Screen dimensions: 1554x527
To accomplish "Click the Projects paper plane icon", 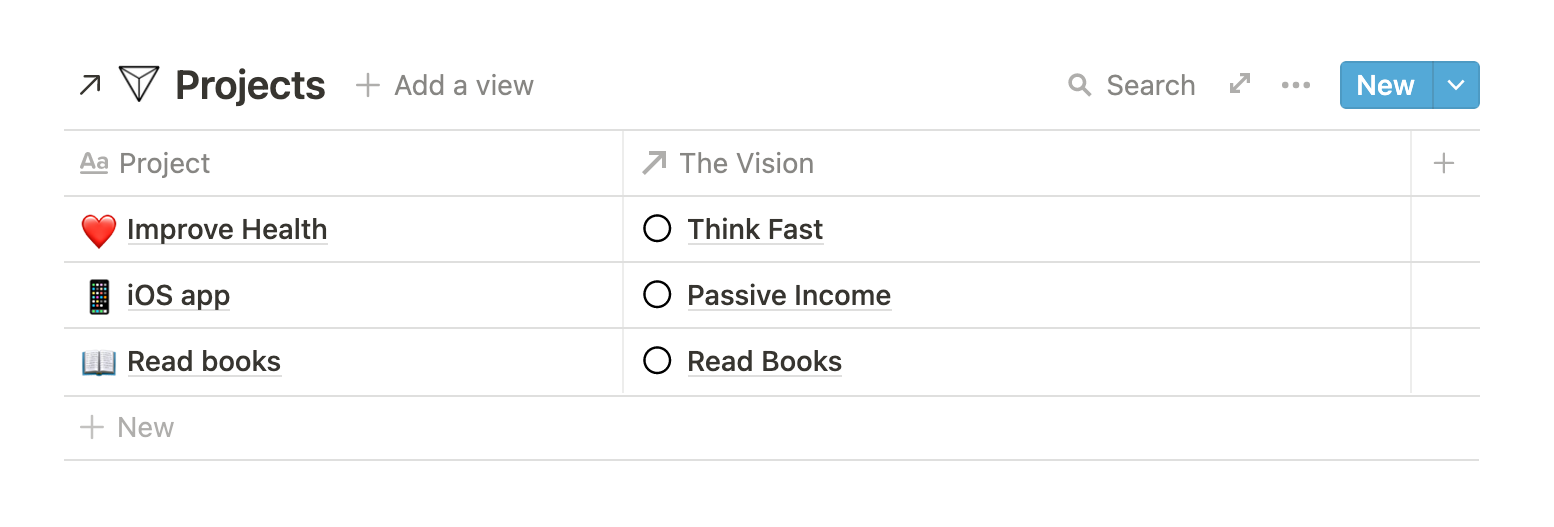I will click(139, 85).
